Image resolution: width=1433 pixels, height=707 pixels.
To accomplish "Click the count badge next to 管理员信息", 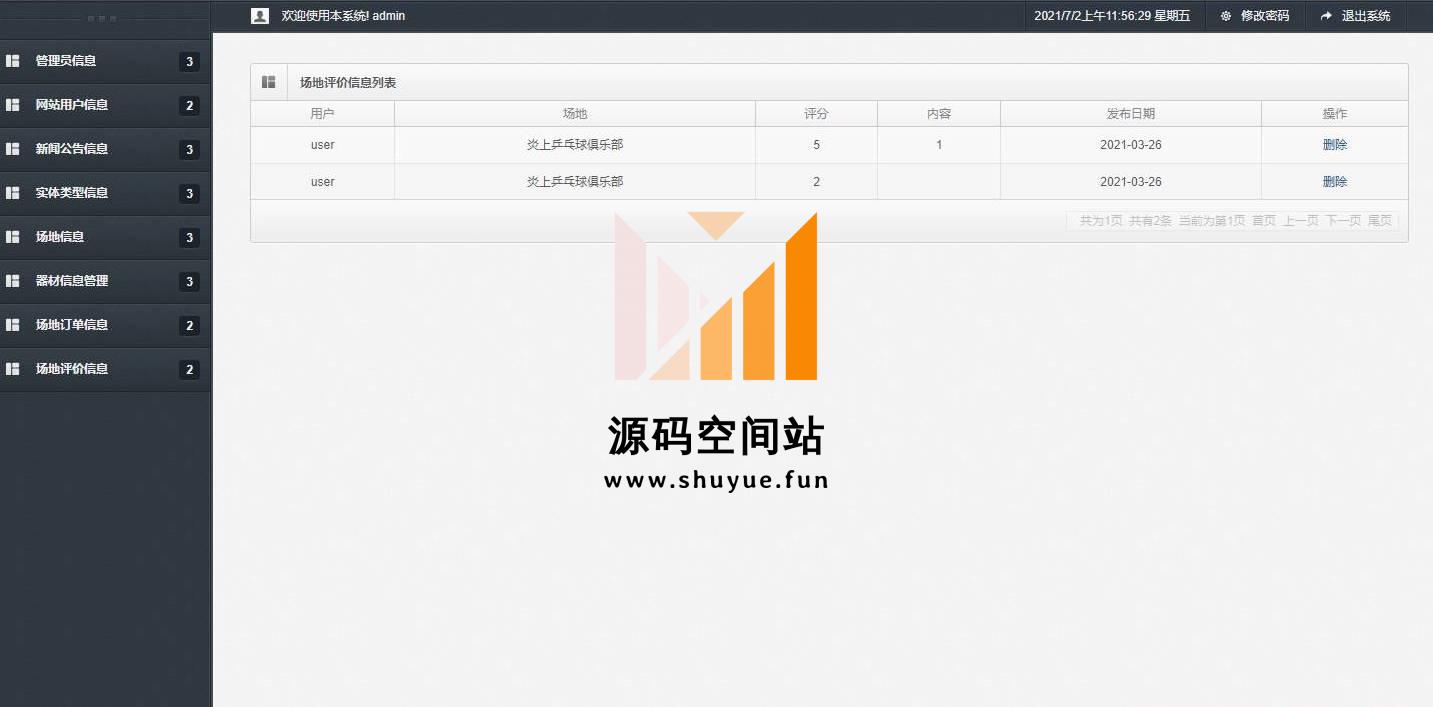I will click(x=189, y=62).
